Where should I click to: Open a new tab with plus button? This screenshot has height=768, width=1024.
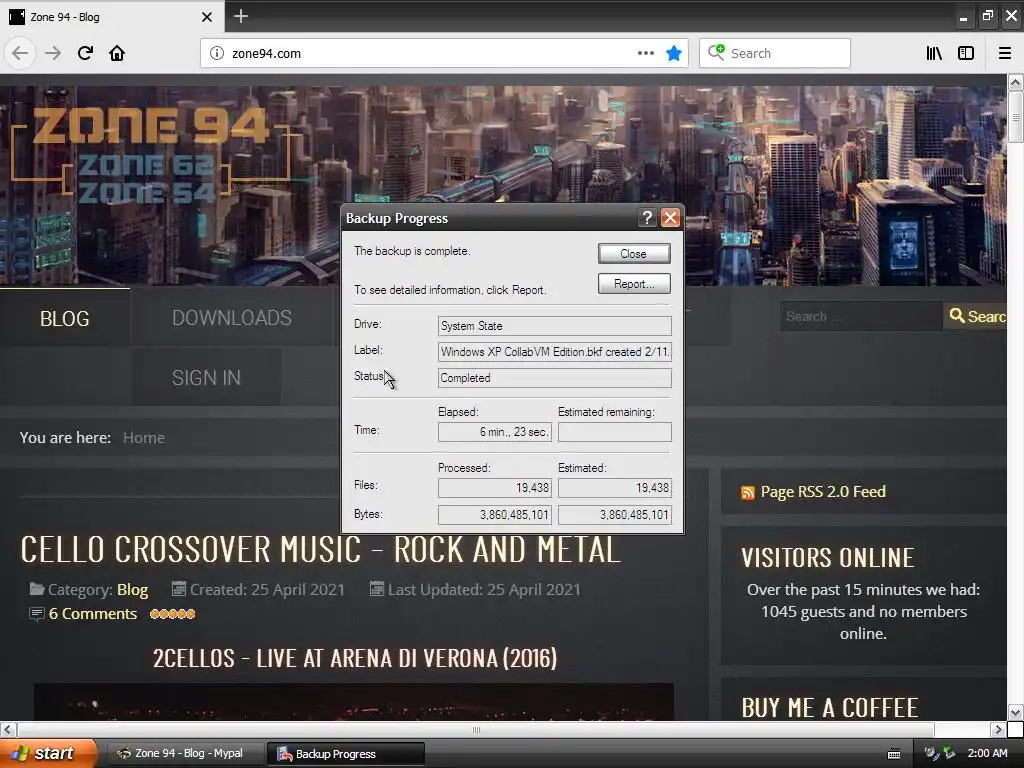tap(240, 16)
